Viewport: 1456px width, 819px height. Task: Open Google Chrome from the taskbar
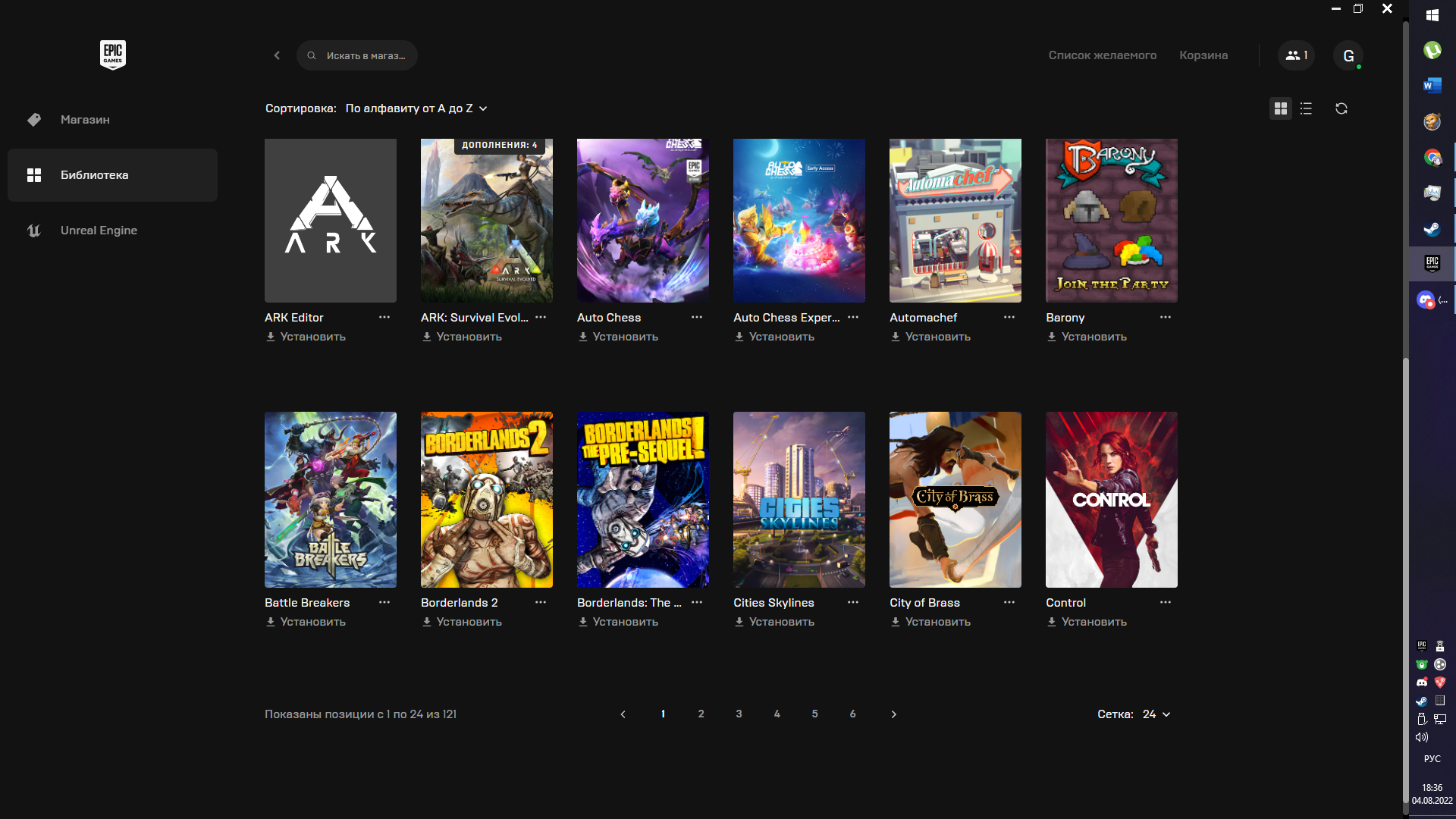(x=1432, y=157)
